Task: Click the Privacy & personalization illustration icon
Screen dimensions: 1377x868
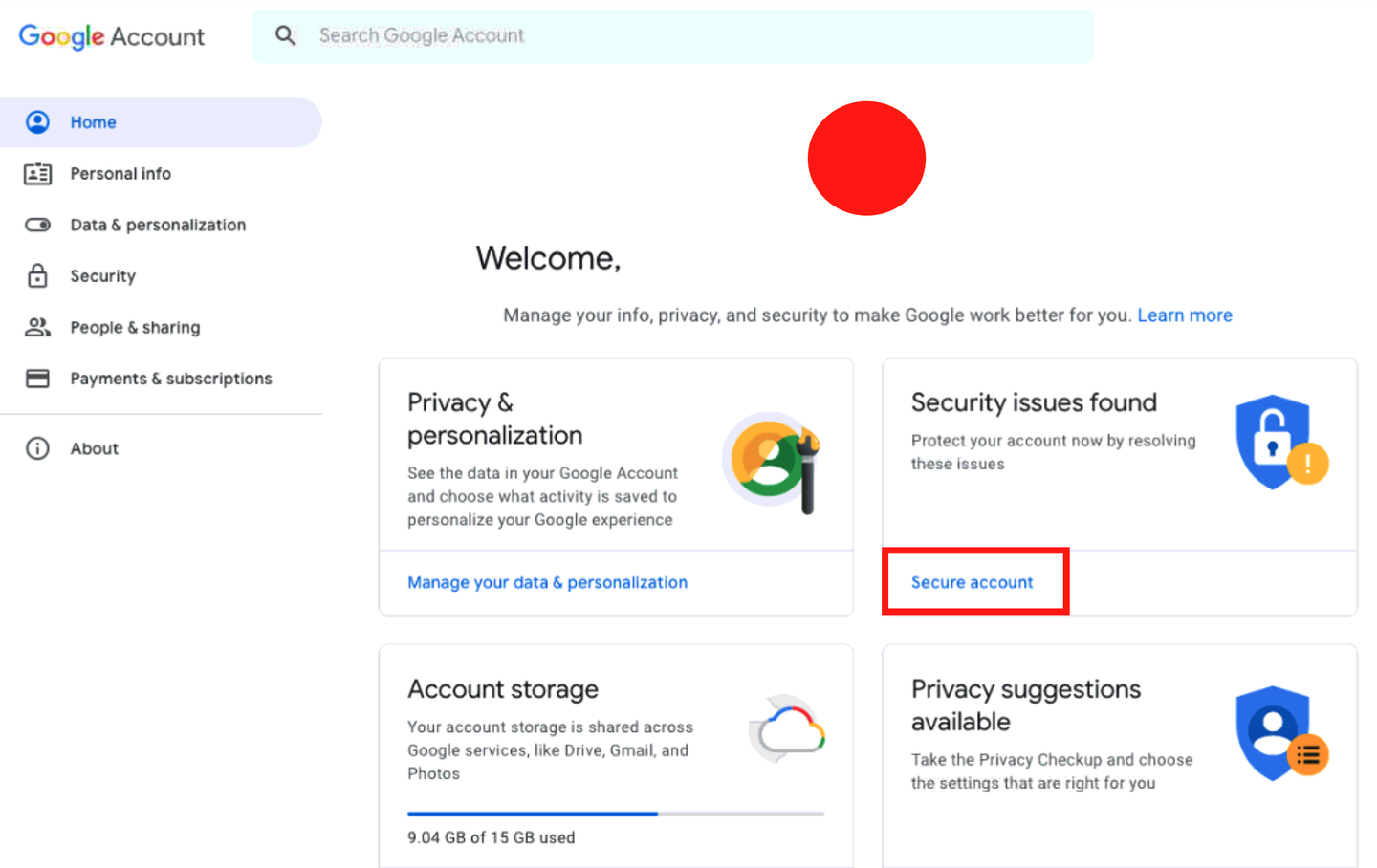Action: point(773,462)
